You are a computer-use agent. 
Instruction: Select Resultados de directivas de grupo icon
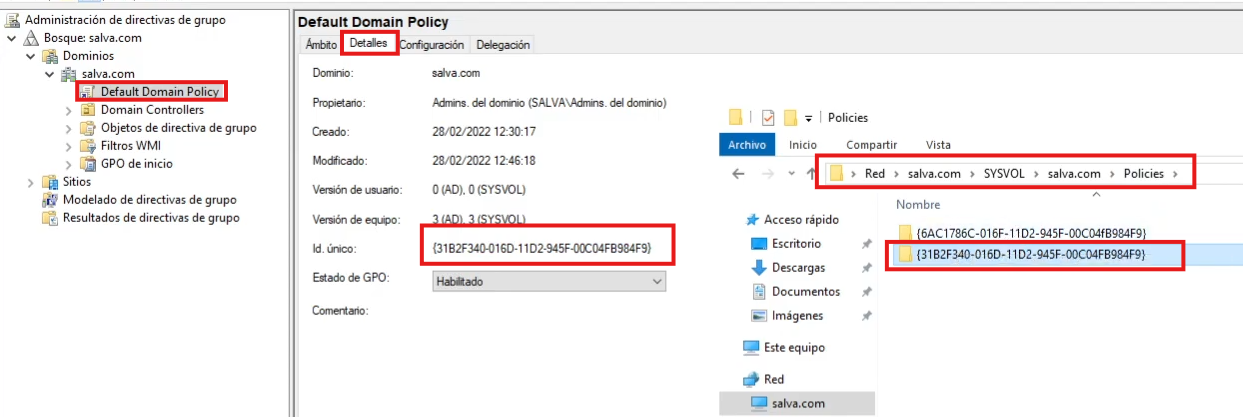pyautogui.click(x=50, y=218)
